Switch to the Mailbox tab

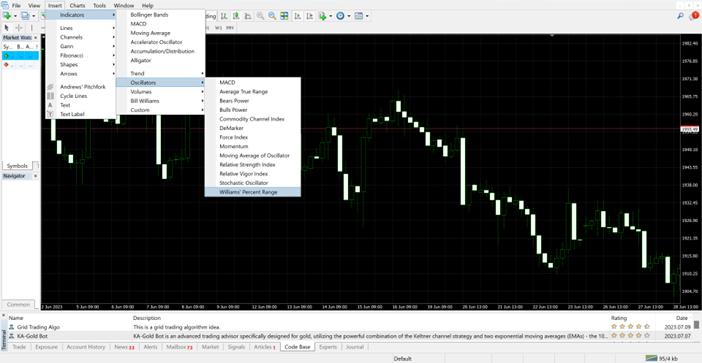(x=179, y=347)
